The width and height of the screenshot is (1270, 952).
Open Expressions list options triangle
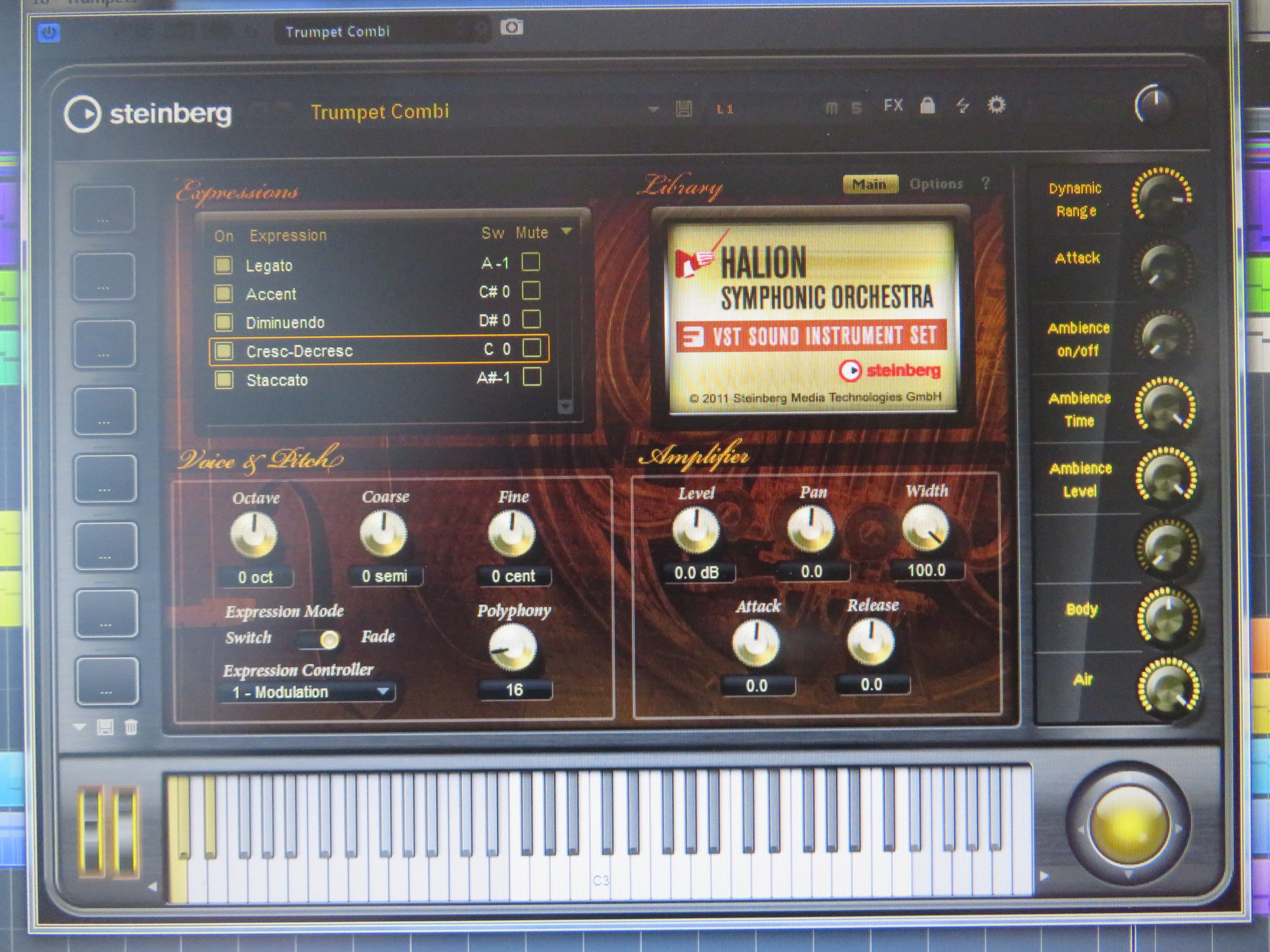pos(566,231)
